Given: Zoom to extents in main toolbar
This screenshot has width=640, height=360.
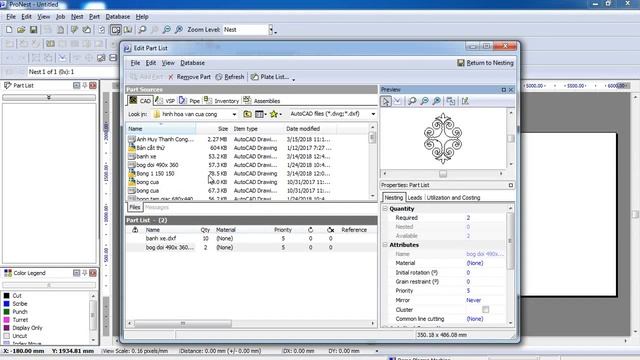Looking at the screenshot, I should pyautogui.click(x=179, y=30).
